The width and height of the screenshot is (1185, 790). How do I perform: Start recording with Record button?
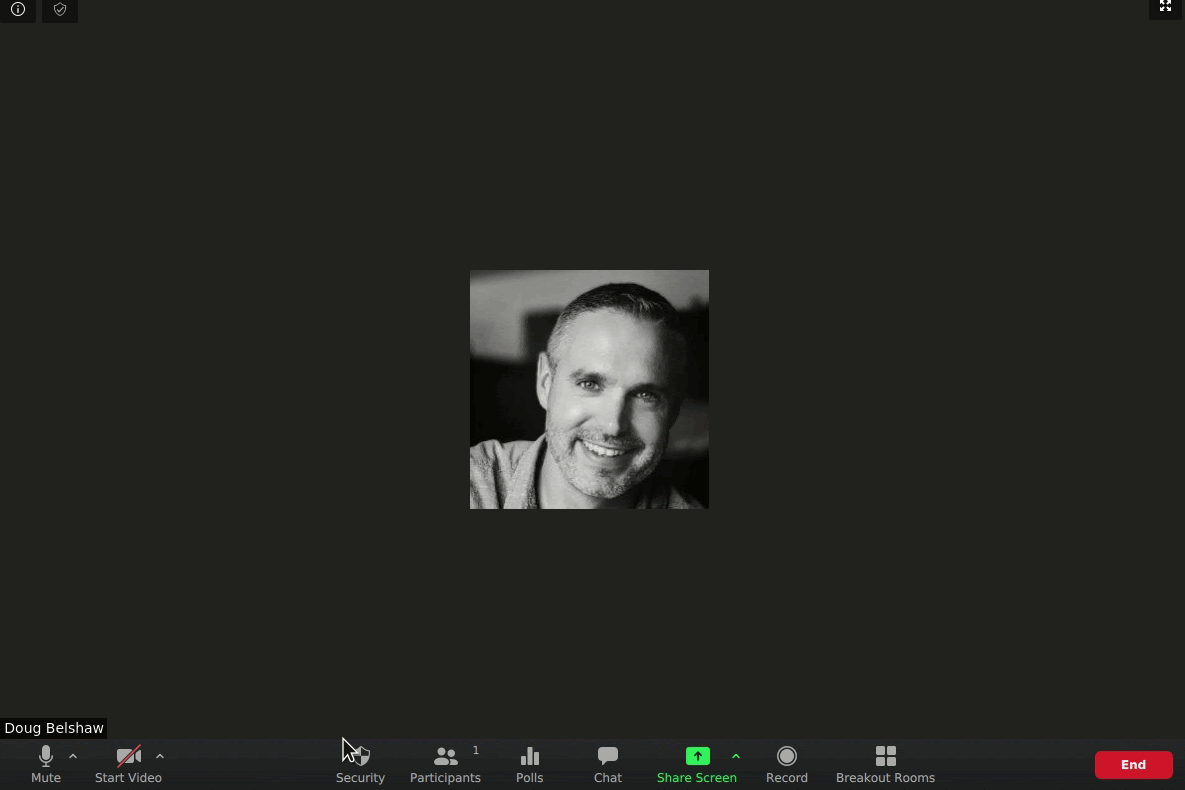[787, 764]
